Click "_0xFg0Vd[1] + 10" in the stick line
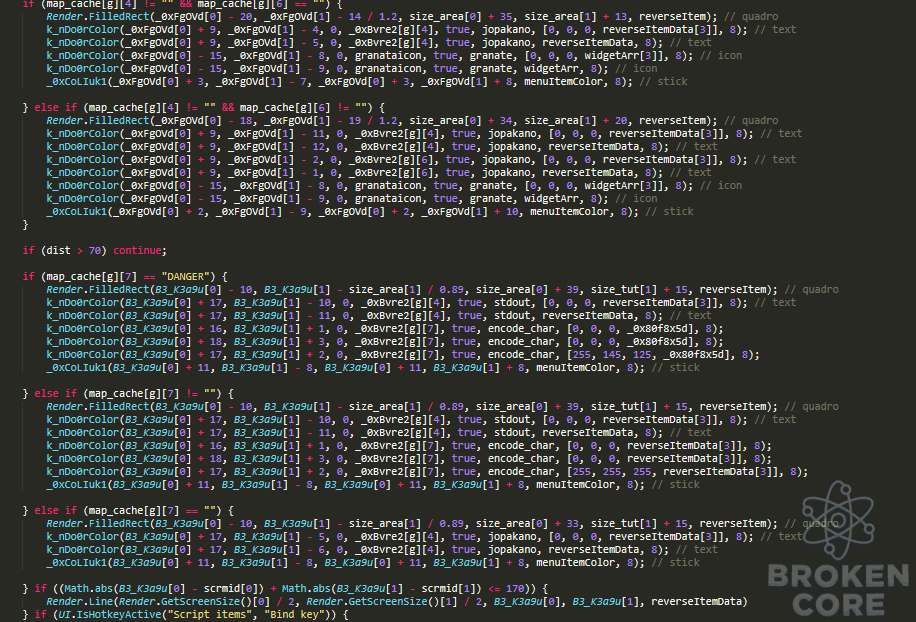 (x=470, y=211)
